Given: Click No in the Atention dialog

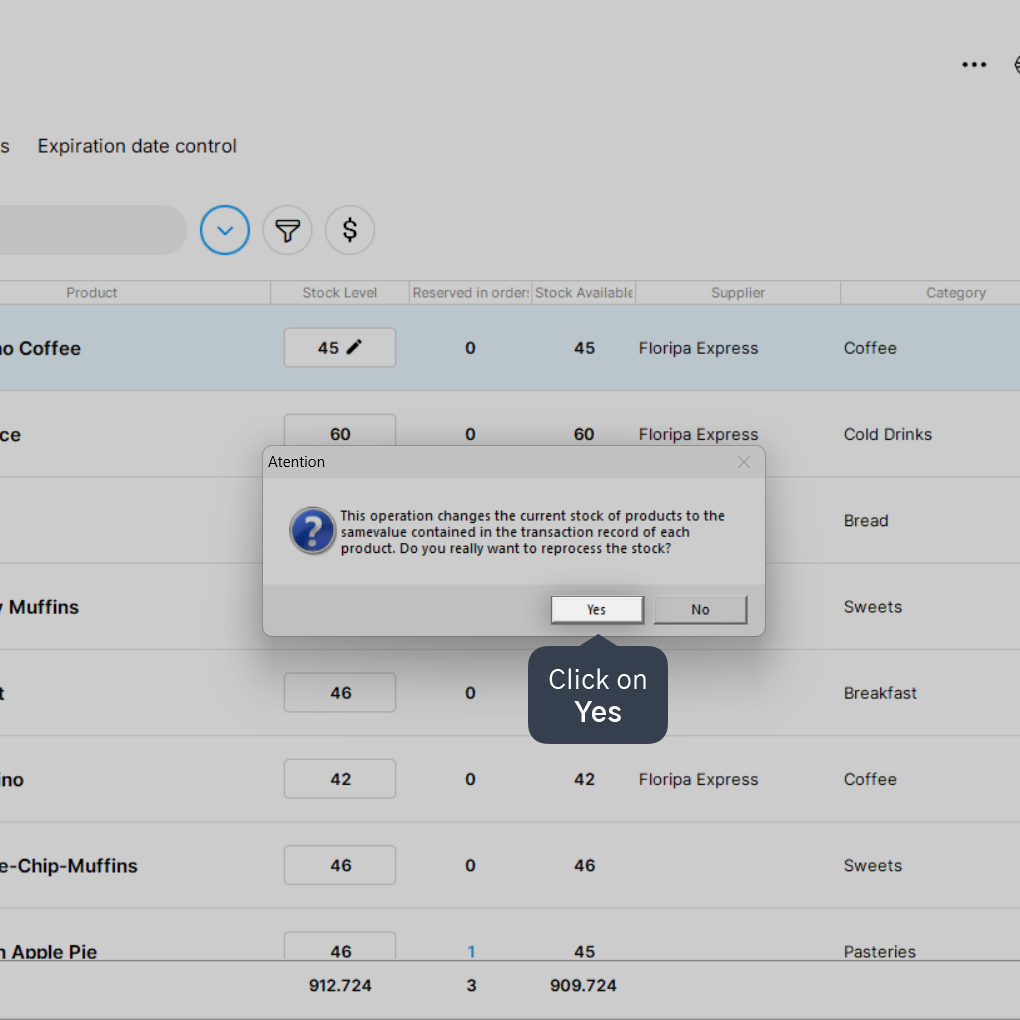Looking at the screenshot, I should [x=700, y=610].
